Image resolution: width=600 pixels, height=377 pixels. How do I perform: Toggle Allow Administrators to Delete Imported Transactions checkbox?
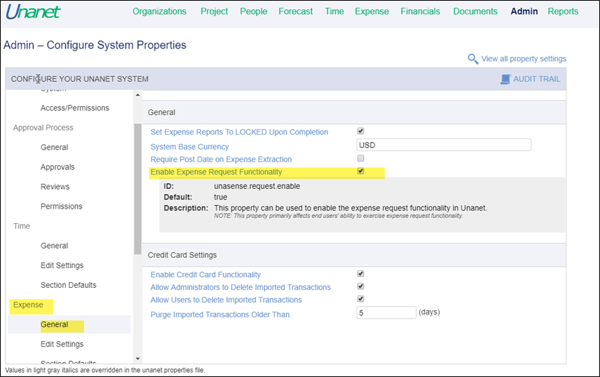coord(360,286)
